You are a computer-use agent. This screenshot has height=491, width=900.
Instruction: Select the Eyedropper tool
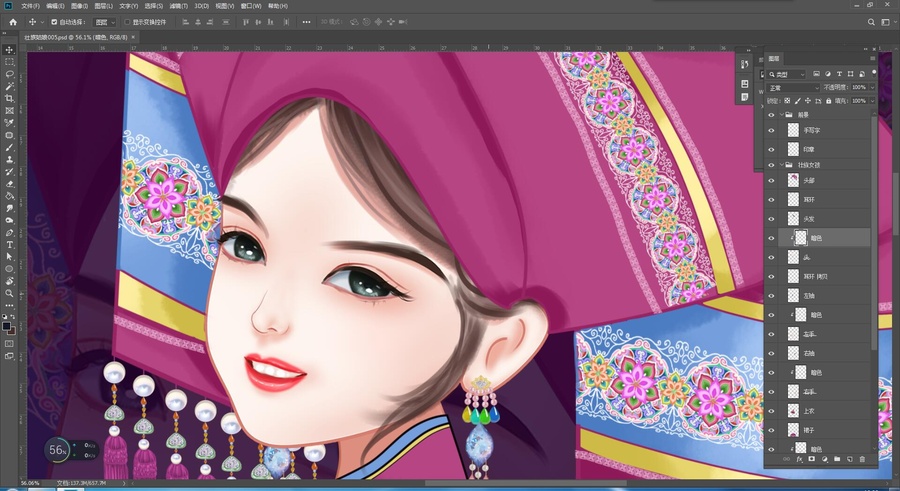coord(9,123)
